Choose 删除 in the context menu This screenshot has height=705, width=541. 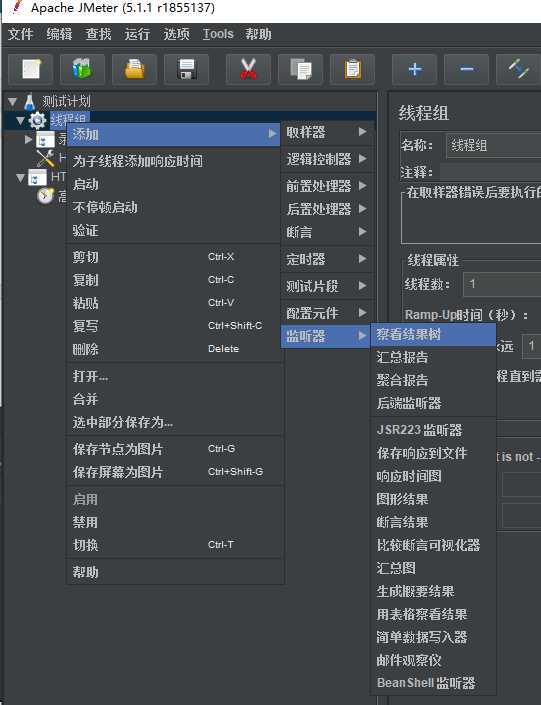(174, 349)
